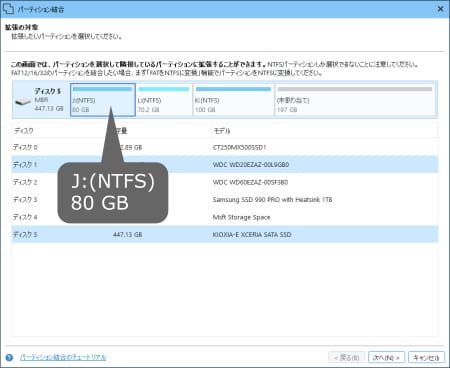Click the blue help question-mark icon

click(9, 357)
